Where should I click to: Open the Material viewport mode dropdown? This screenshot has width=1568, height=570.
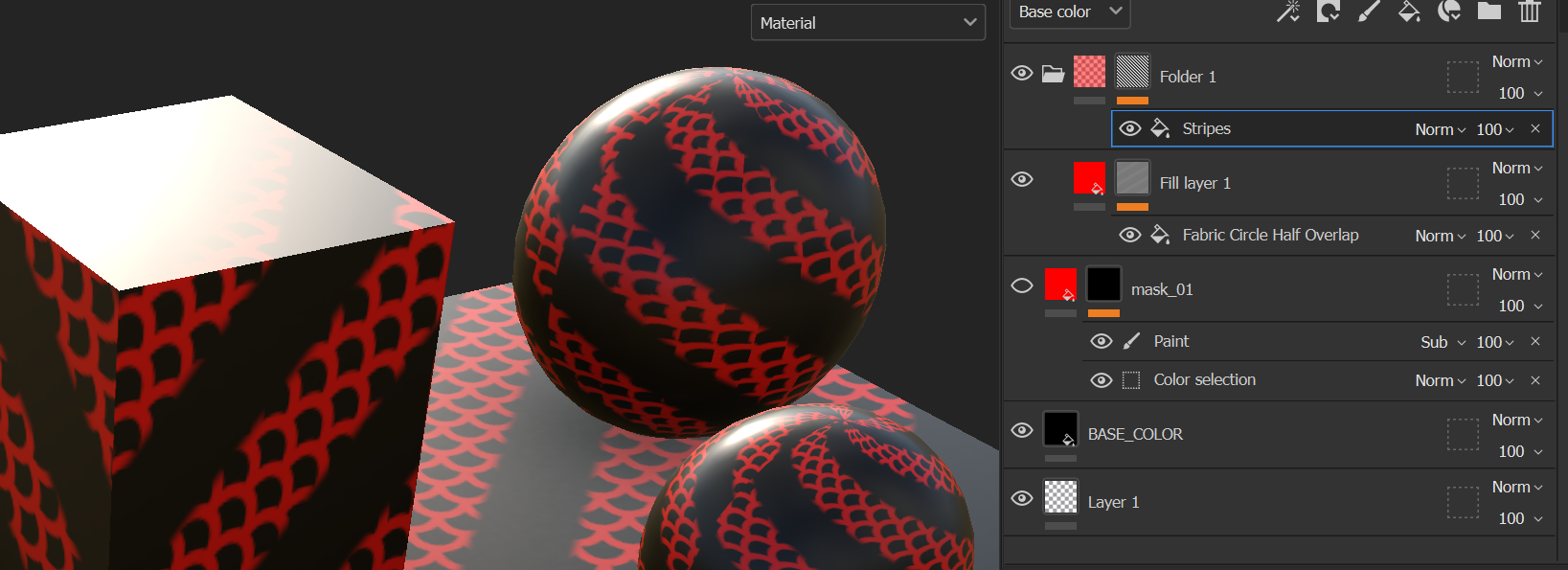tap(868, 22)
